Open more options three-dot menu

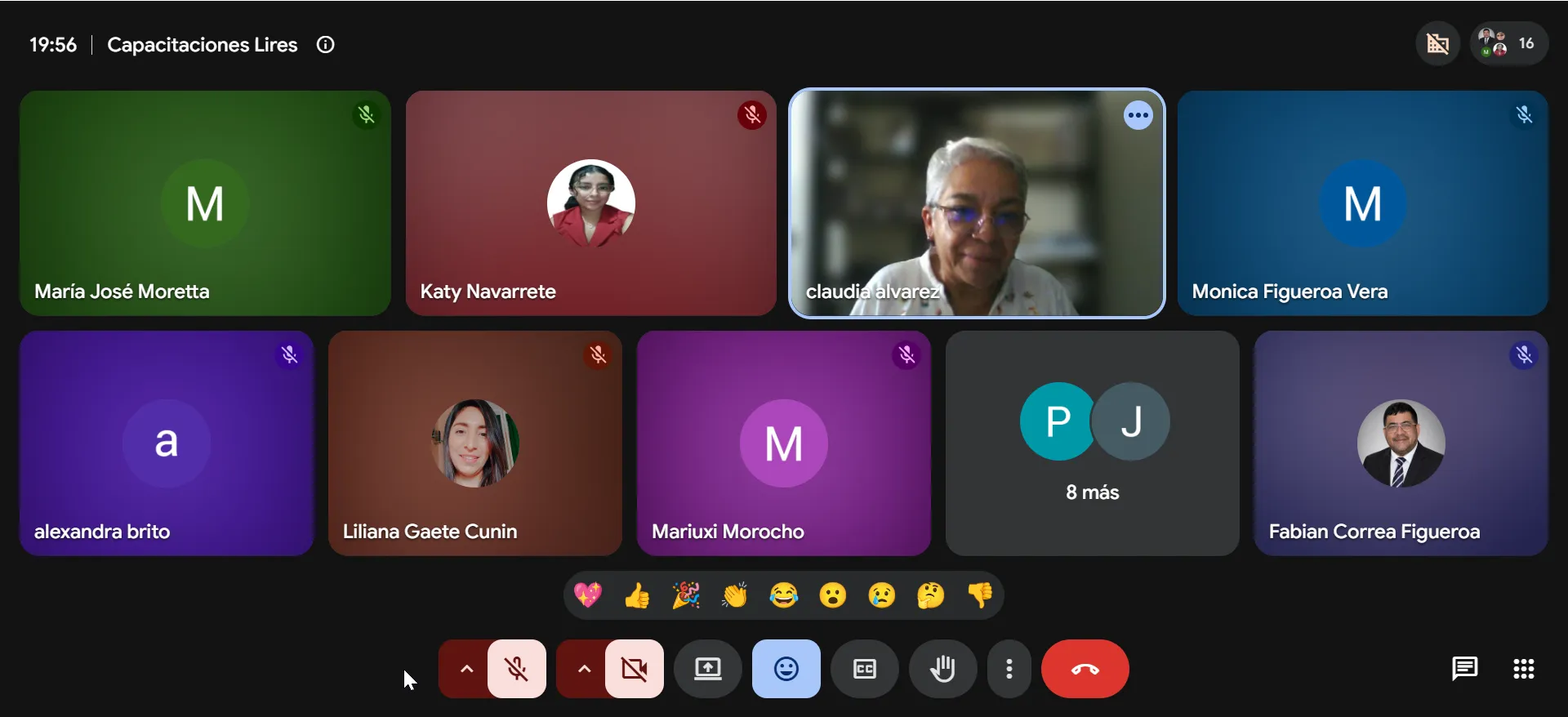(x=1009, y=669)
